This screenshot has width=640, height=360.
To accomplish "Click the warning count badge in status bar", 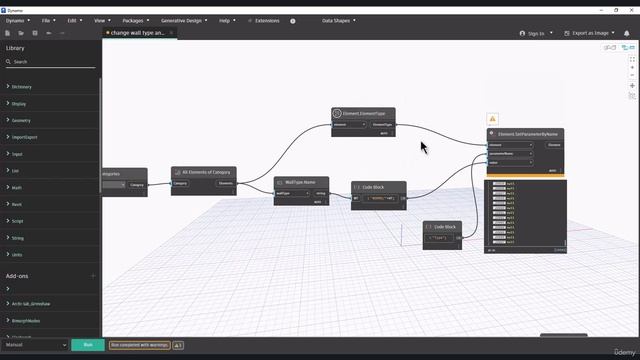I will point(178,345).
